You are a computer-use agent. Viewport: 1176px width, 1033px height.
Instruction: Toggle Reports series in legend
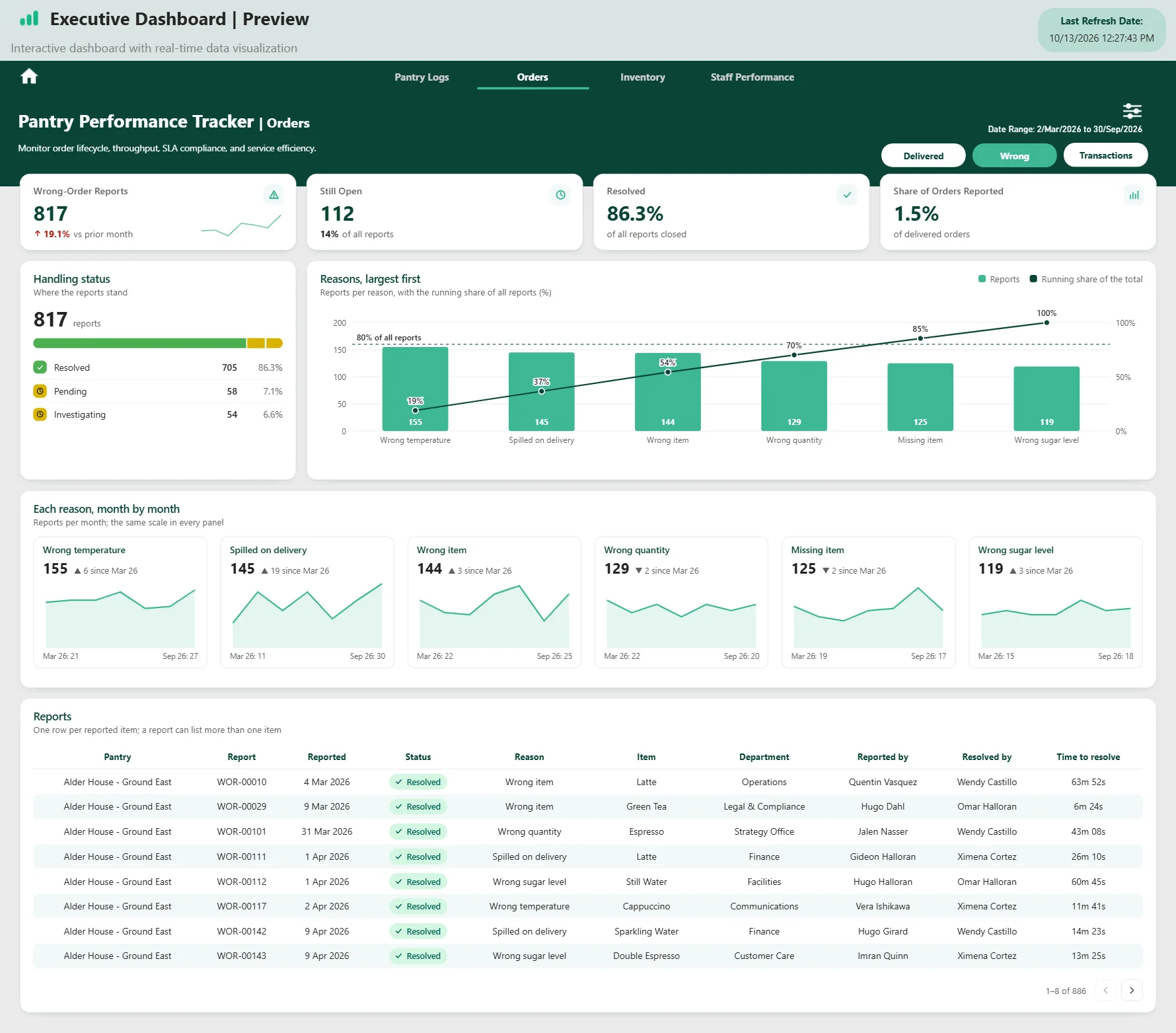coord(998,280)
